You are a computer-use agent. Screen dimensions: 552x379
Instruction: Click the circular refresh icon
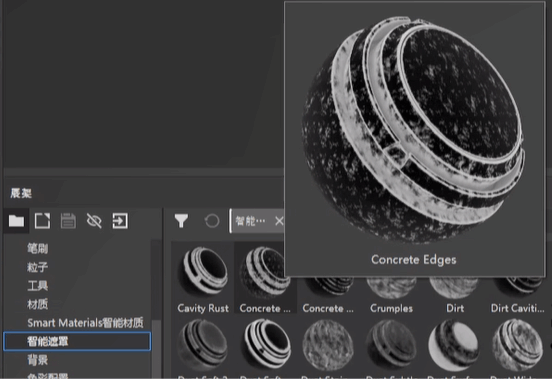(x=212, y=221)
